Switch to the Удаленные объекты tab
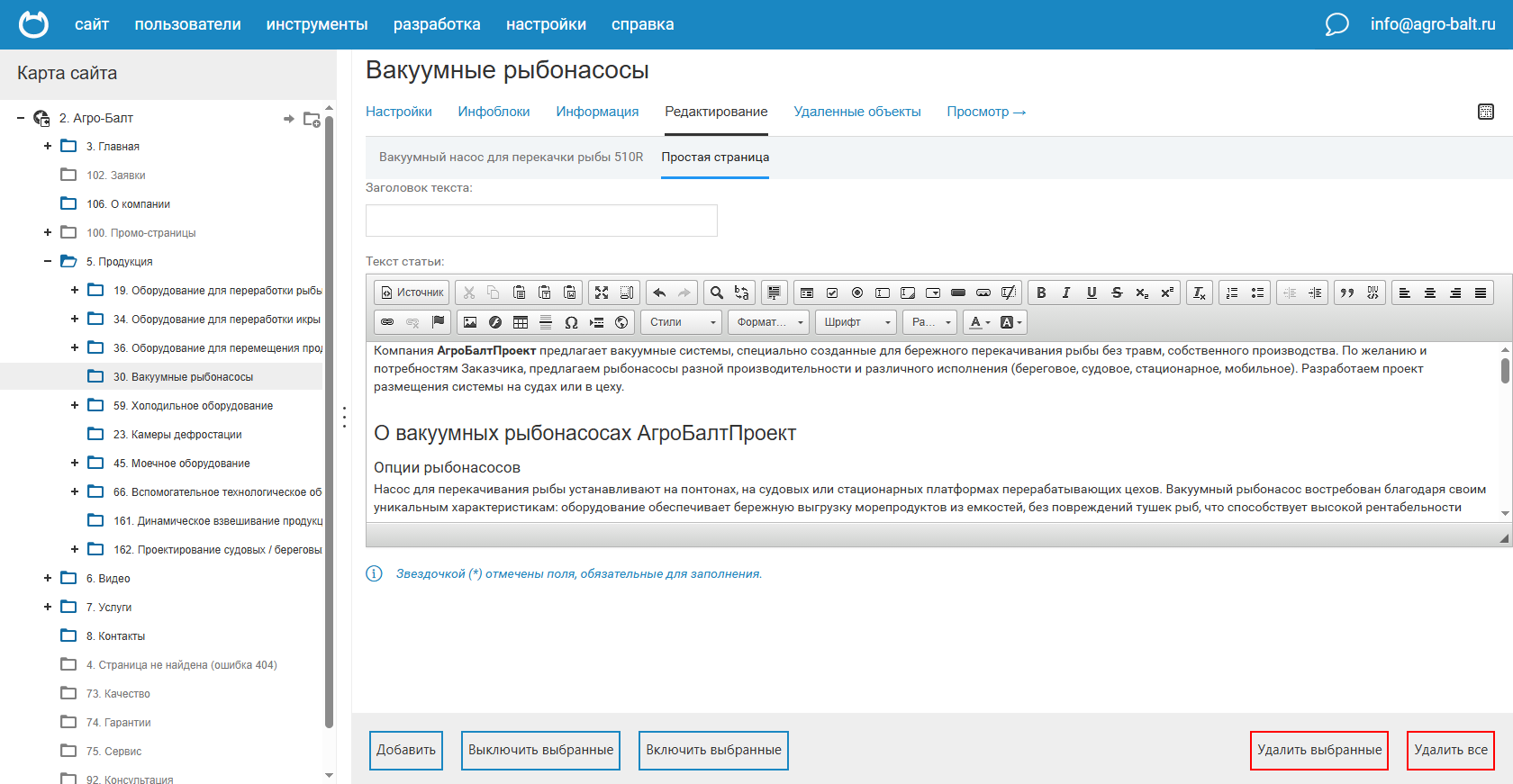The width and height of the screenshot is (1513, 784). click(857, 112)
